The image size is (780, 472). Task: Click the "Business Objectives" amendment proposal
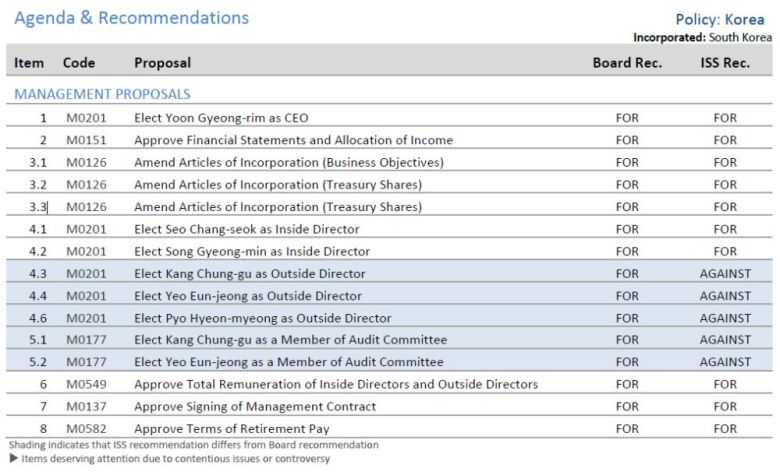[x=288, y=162]
